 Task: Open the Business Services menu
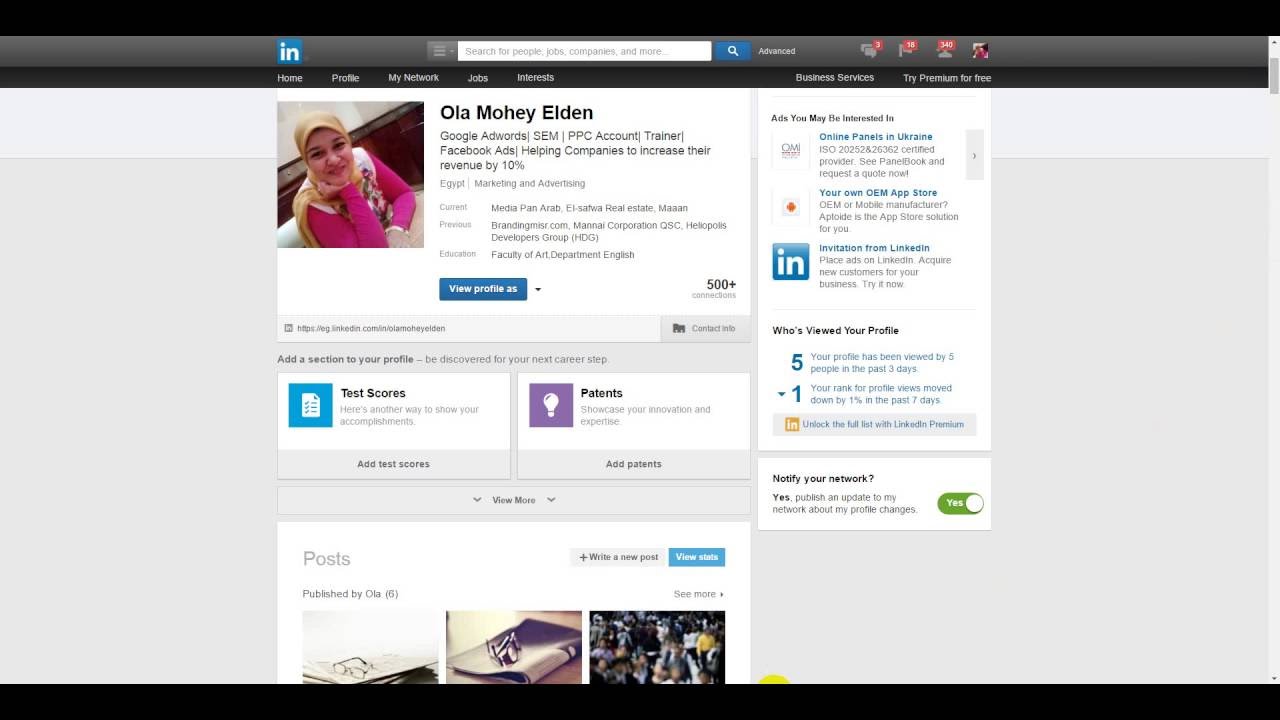coord(835,78)
